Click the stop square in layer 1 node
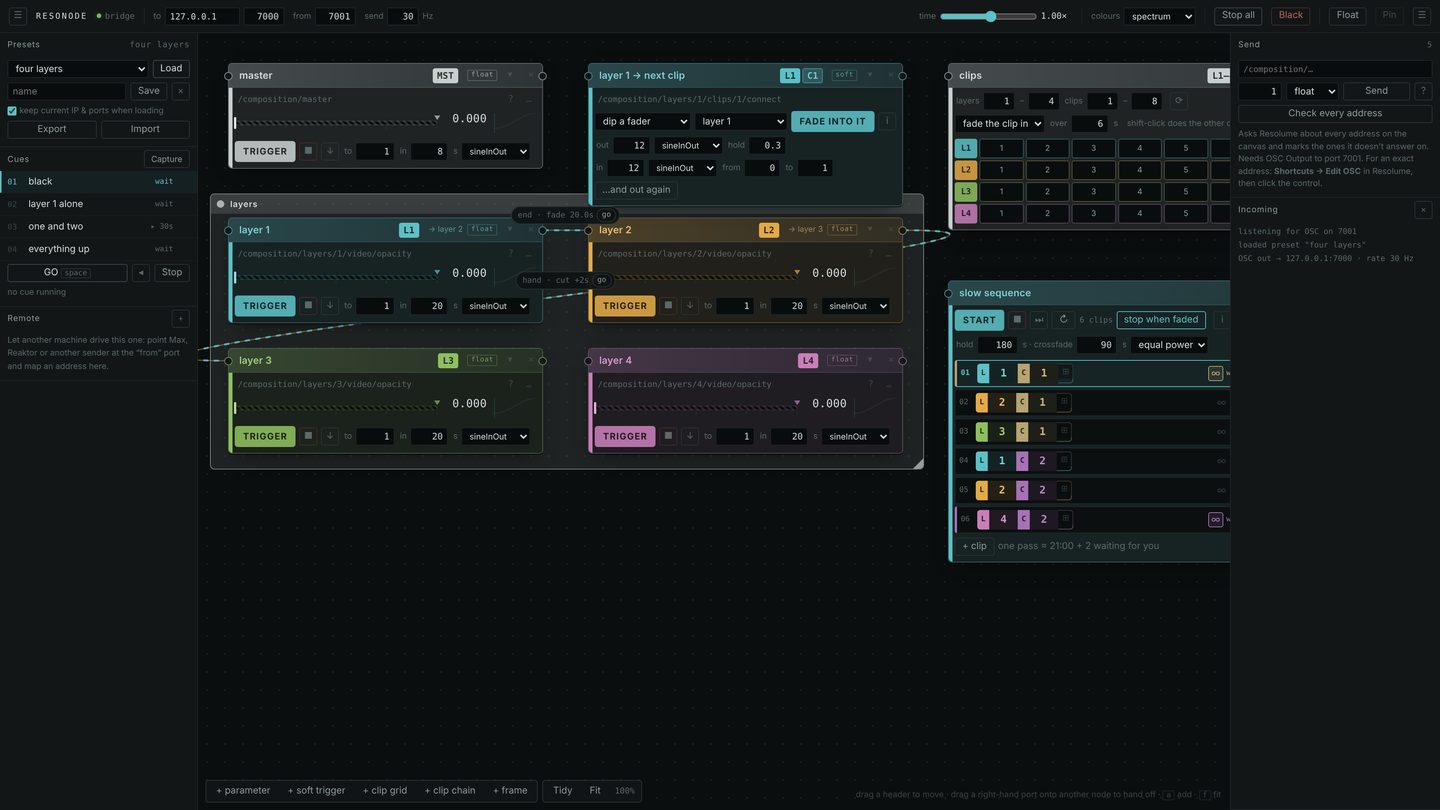 click(x=308, y=306)
